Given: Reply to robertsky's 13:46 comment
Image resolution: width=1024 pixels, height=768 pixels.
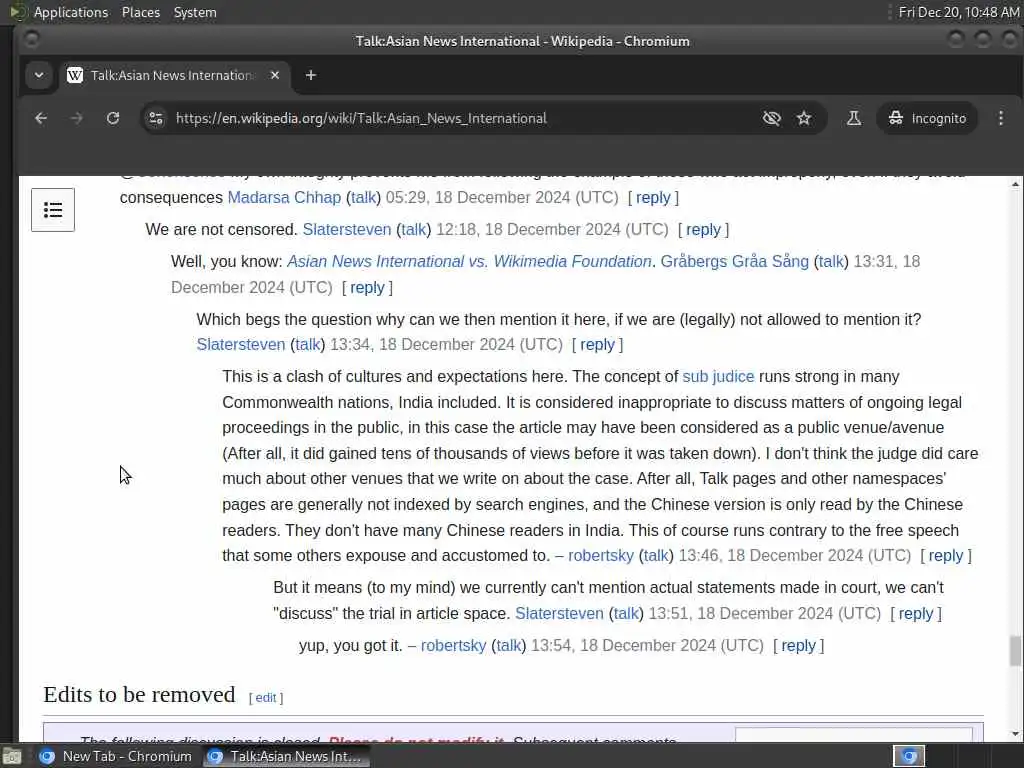Looking at the screenshot, I should pyautogui.click(x=946, y=555).
